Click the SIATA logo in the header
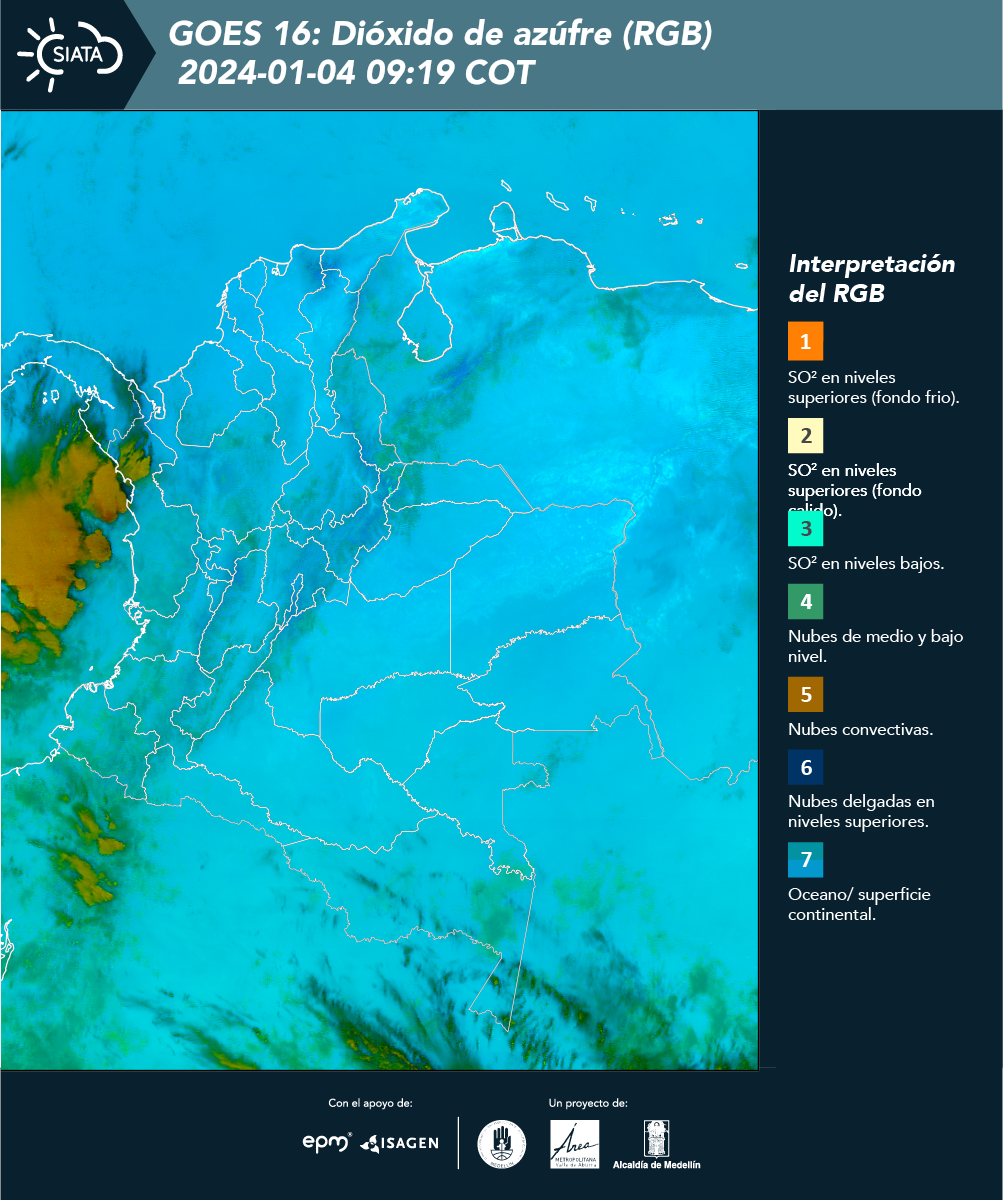Screen dimensions: 1003x1200 pyautogui.click(x=70, y=53)
